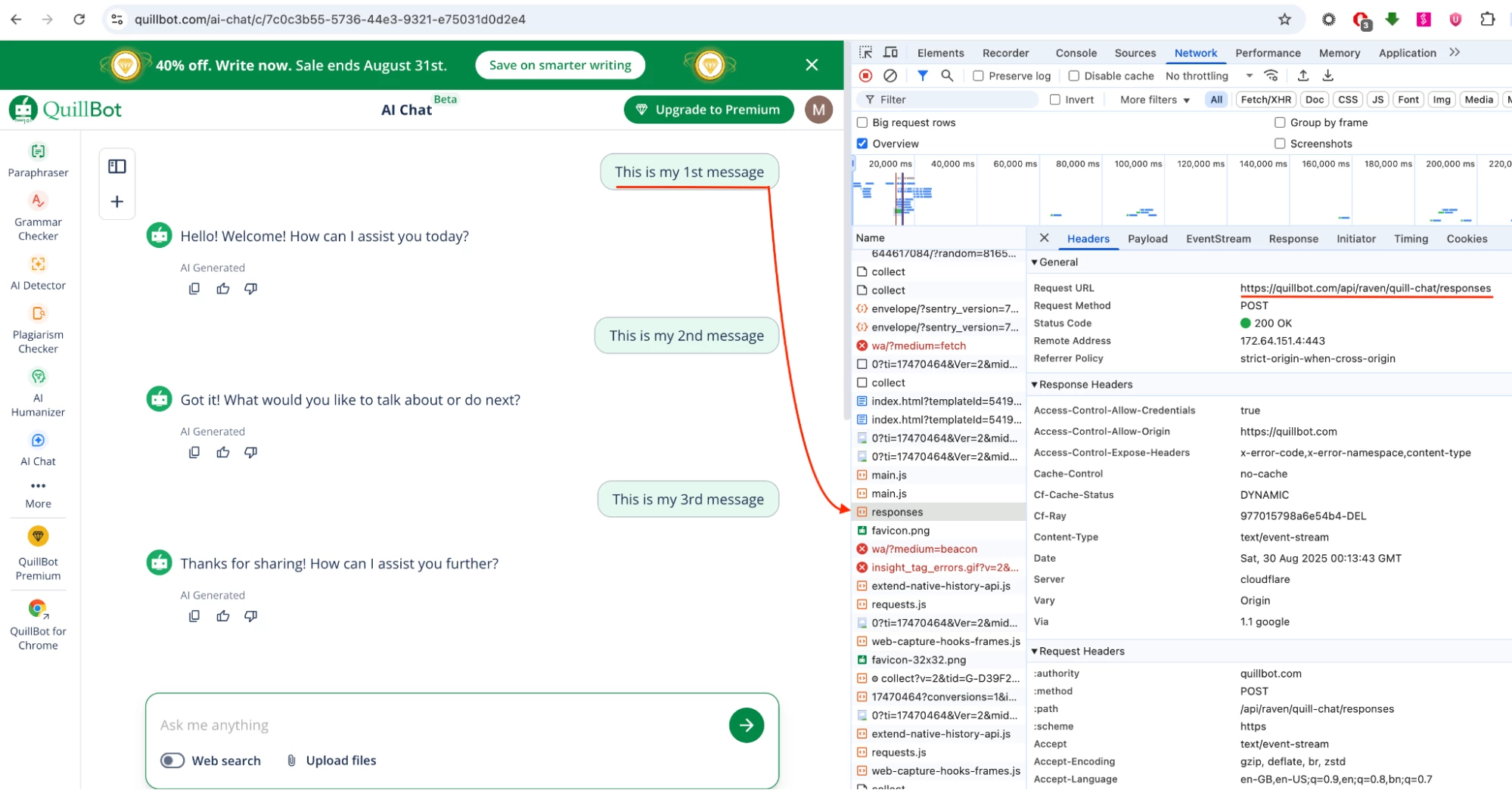The height and width of the screenshot is (790, 1512).
Task: Check the Preserve log checkbox
Action: (x=977, y=76)
